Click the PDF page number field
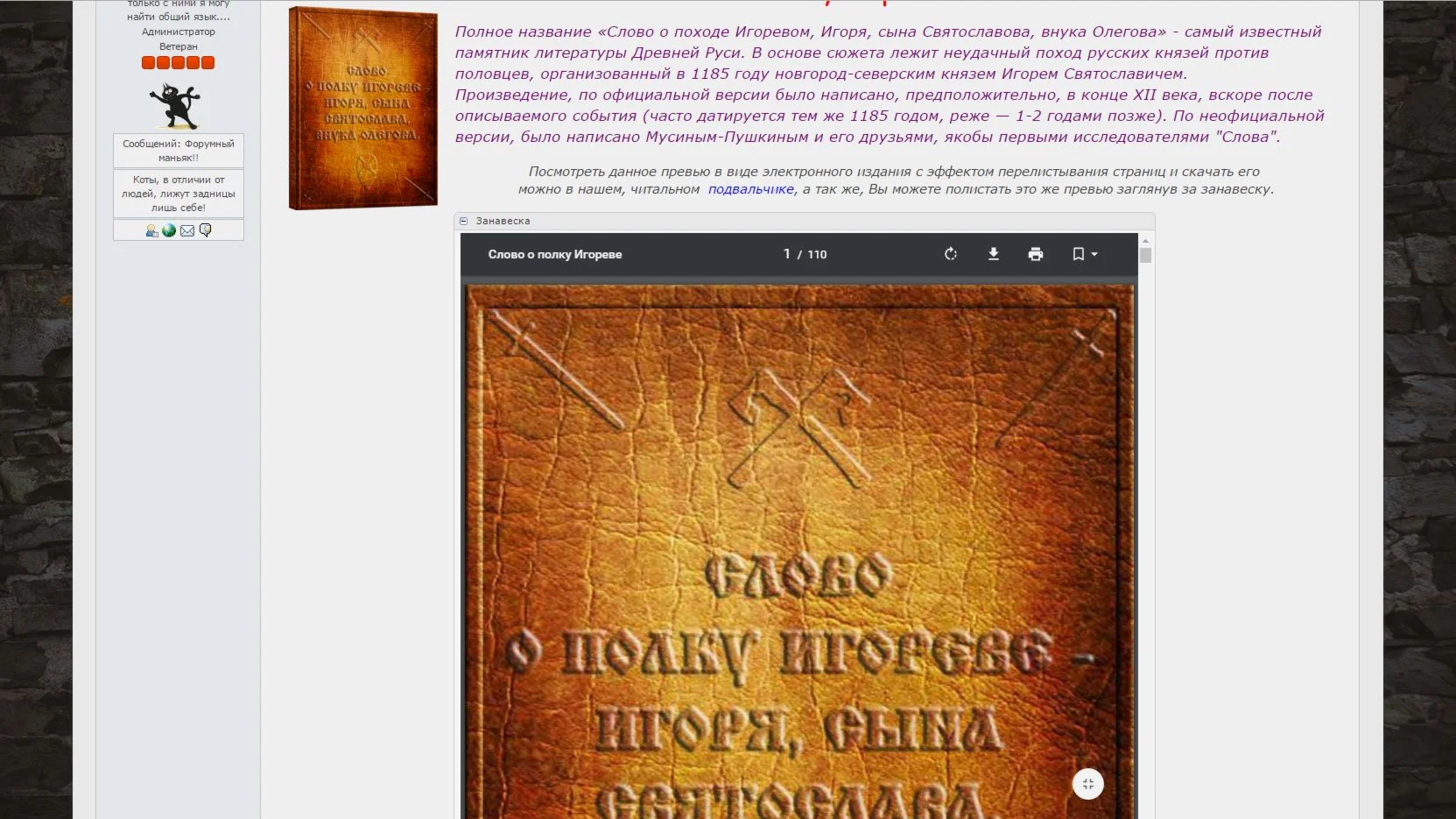The width and height of the screenshot is (1456, 819). click(787, 254)
